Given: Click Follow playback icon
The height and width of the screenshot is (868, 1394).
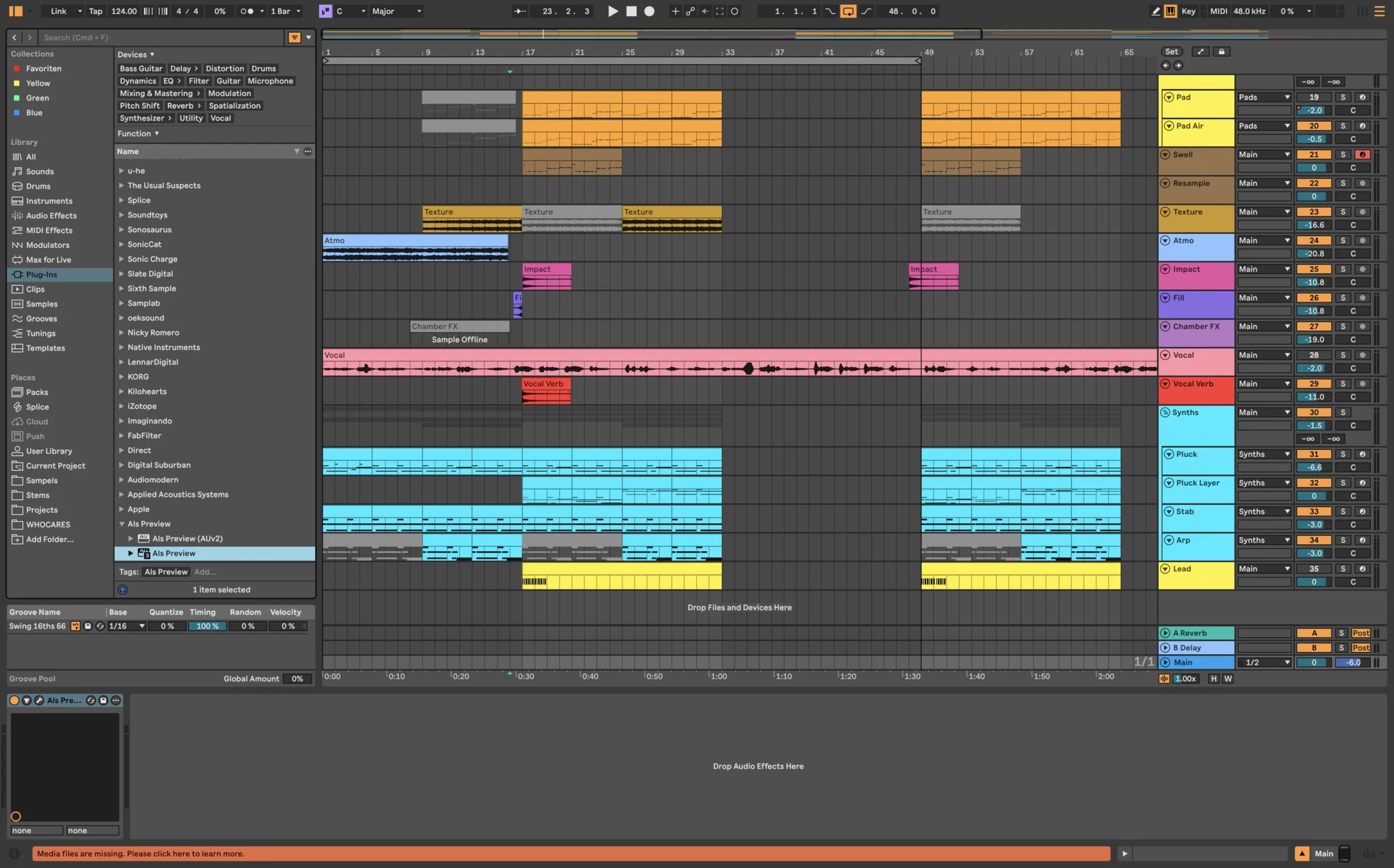Looking at the screenshot, I should (x=520, y=11).
